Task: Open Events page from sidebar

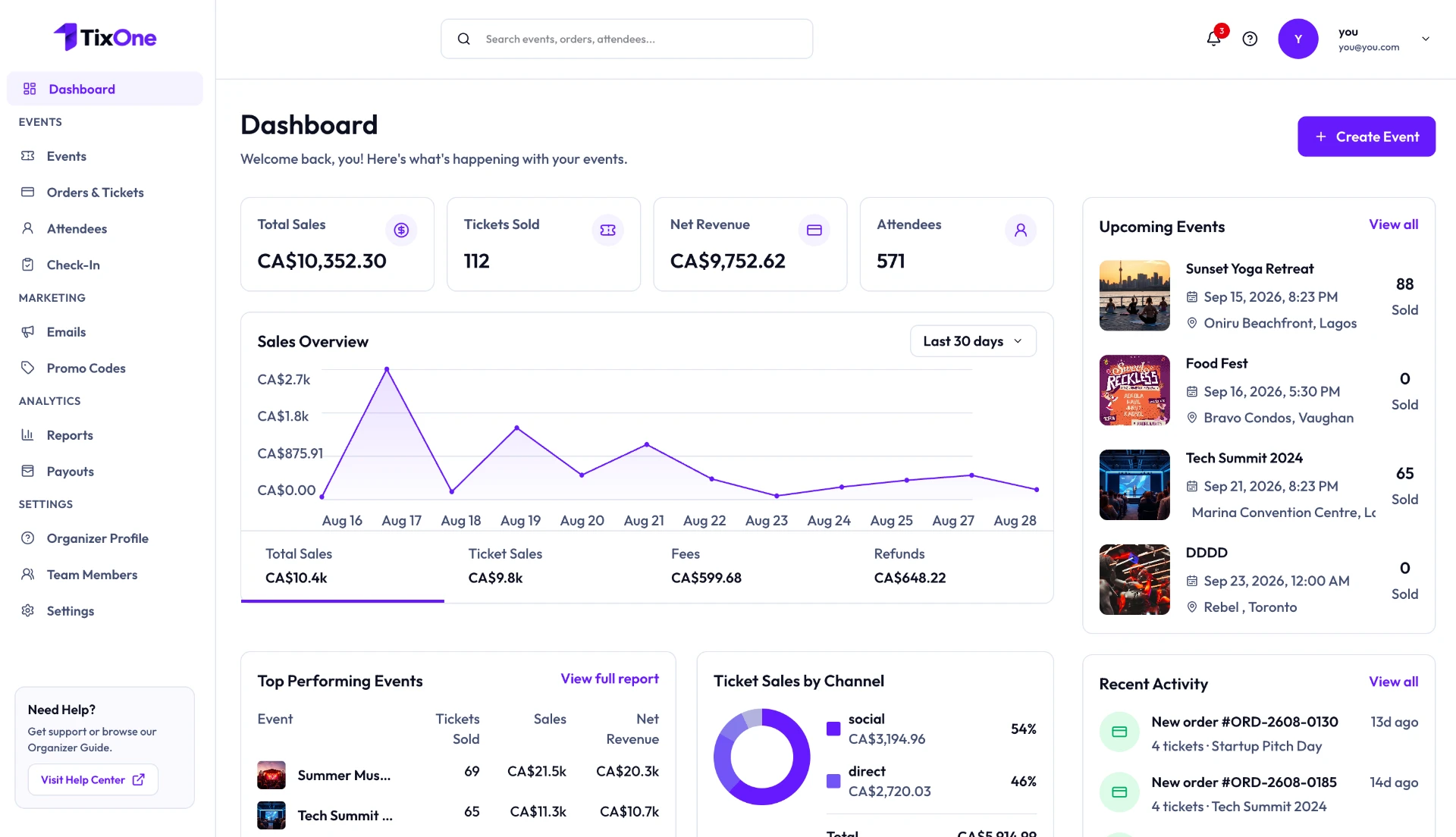Action: coord(105,155)
